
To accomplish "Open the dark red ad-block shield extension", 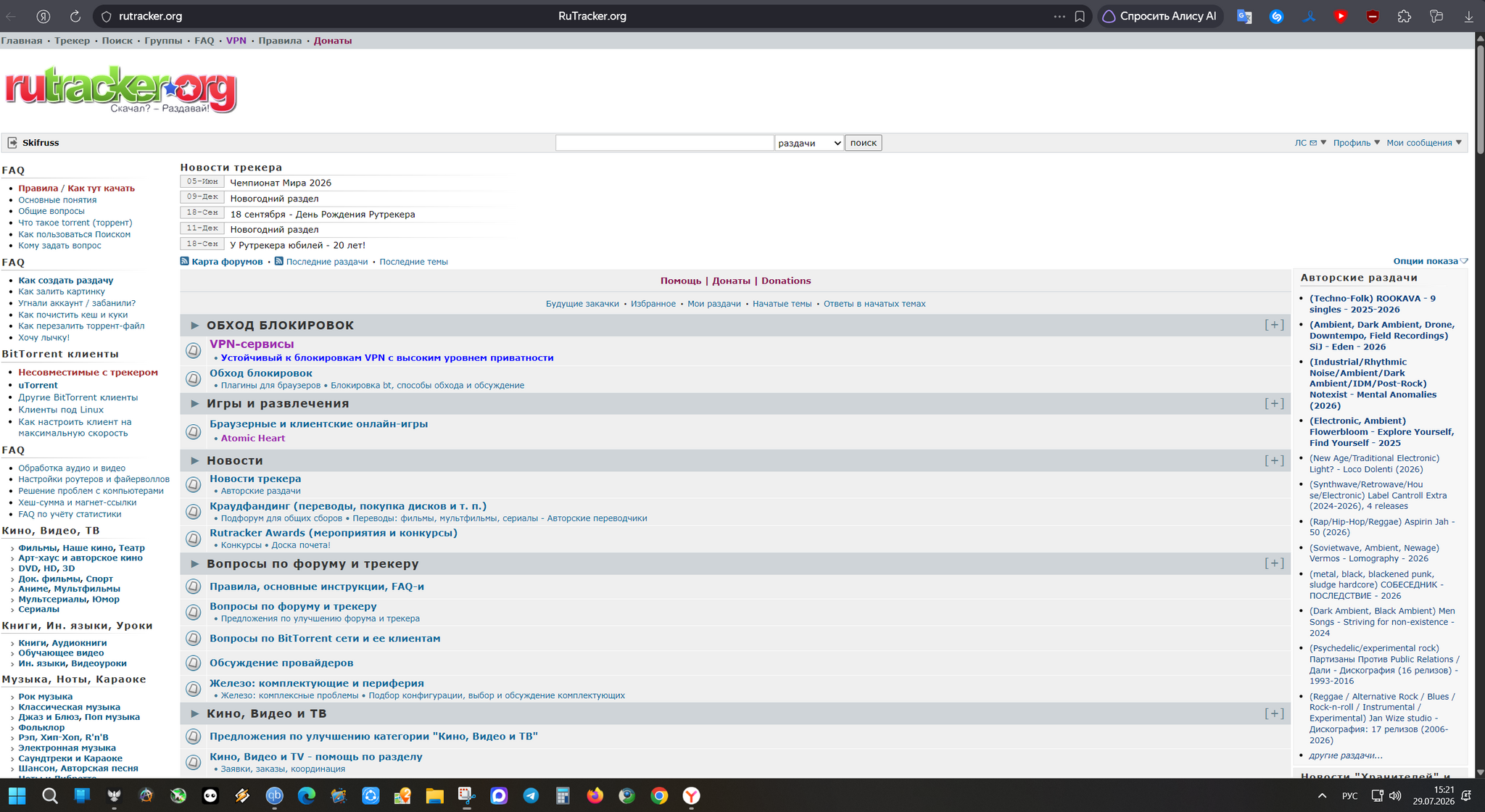I will click(1373, 16).
